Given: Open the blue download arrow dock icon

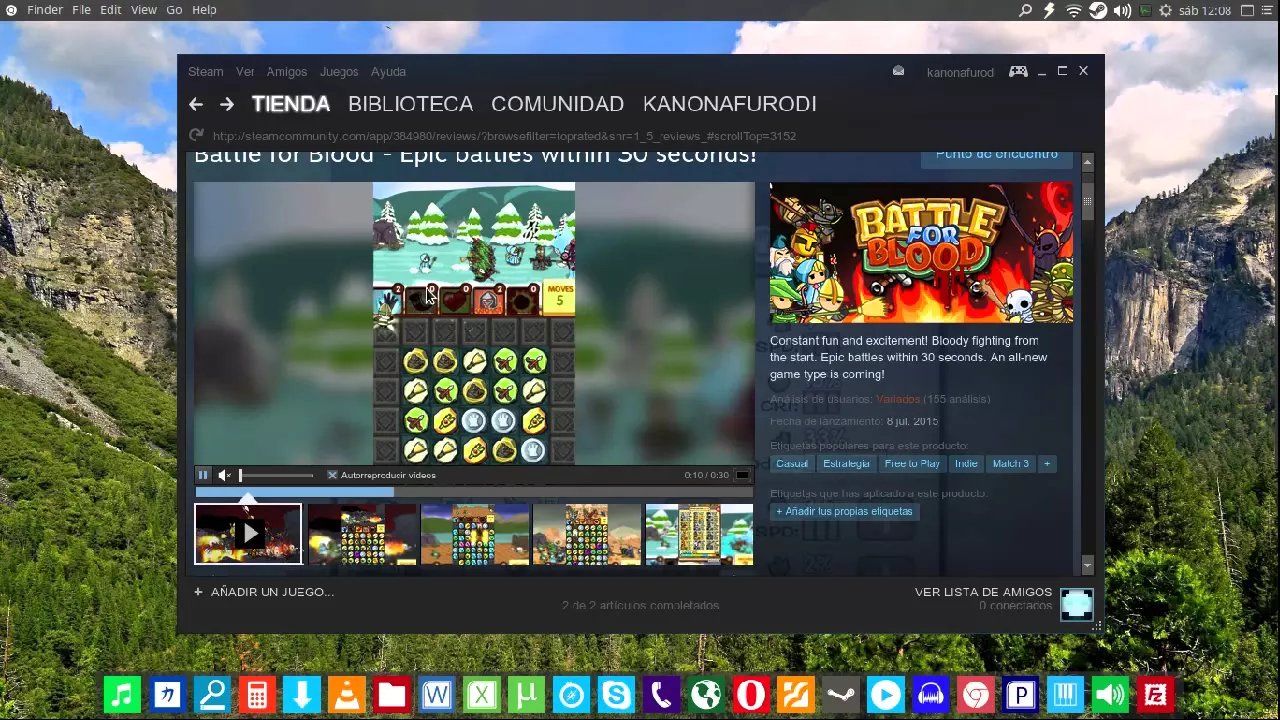Looking at the screenshot, I should 302,695.
